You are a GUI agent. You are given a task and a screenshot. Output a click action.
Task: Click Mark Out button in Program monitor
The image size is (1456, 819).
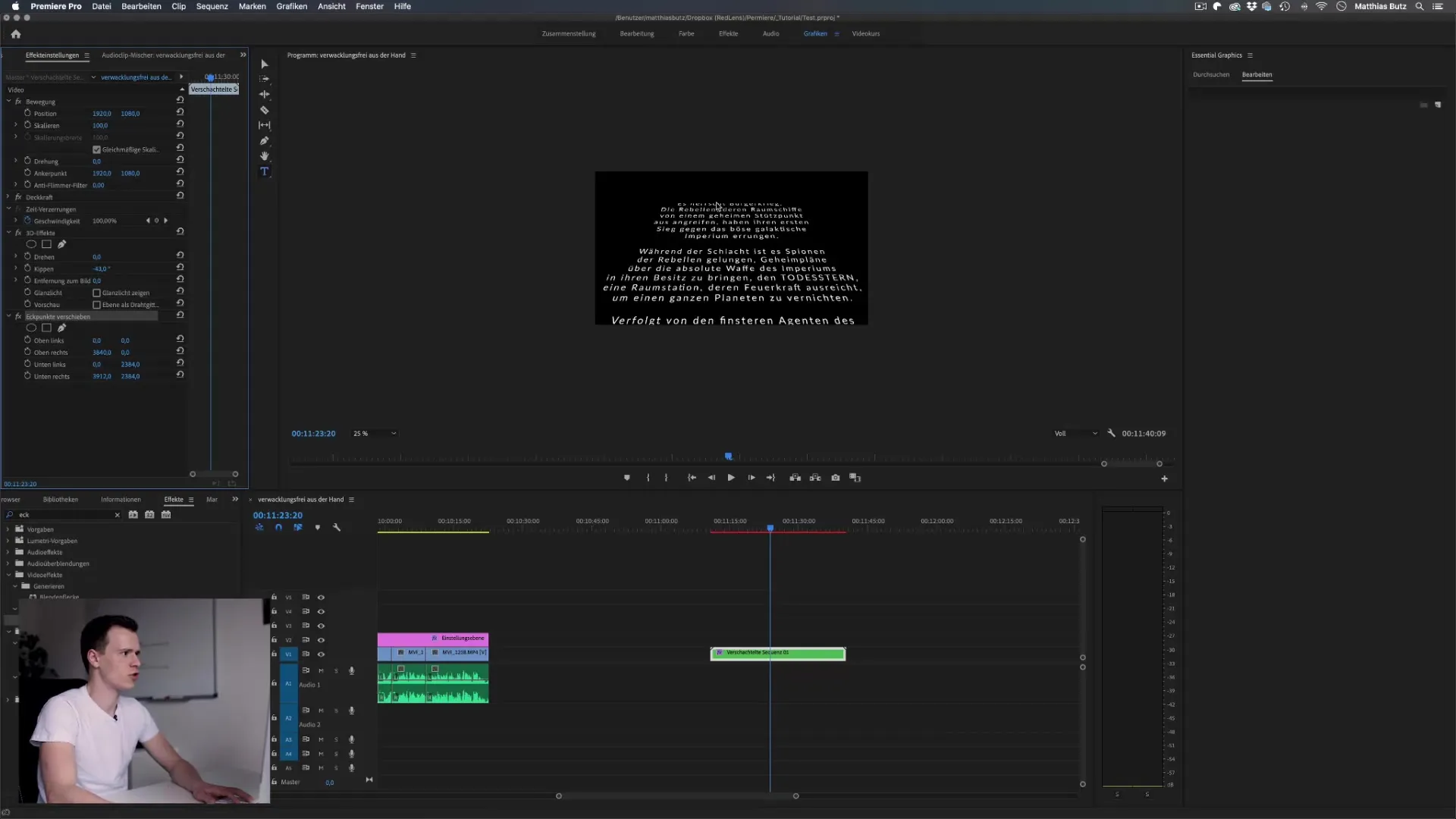click(666, 478)
